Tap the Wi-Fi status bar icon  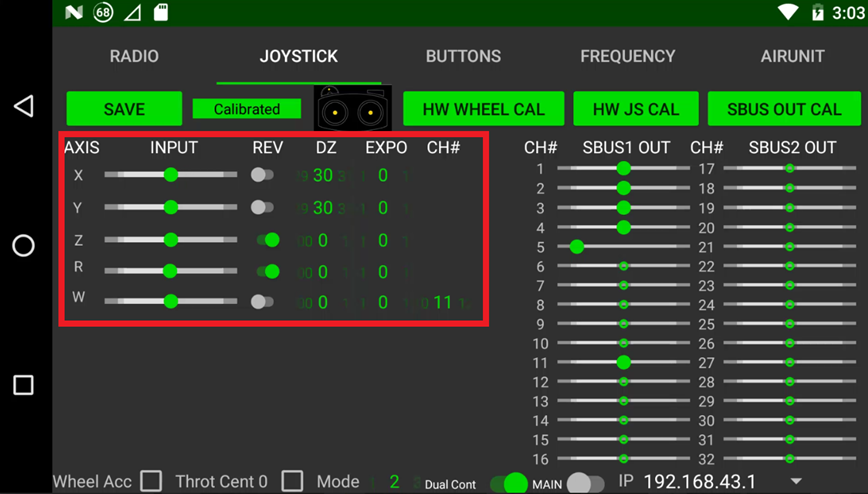[x=789, y=12]
